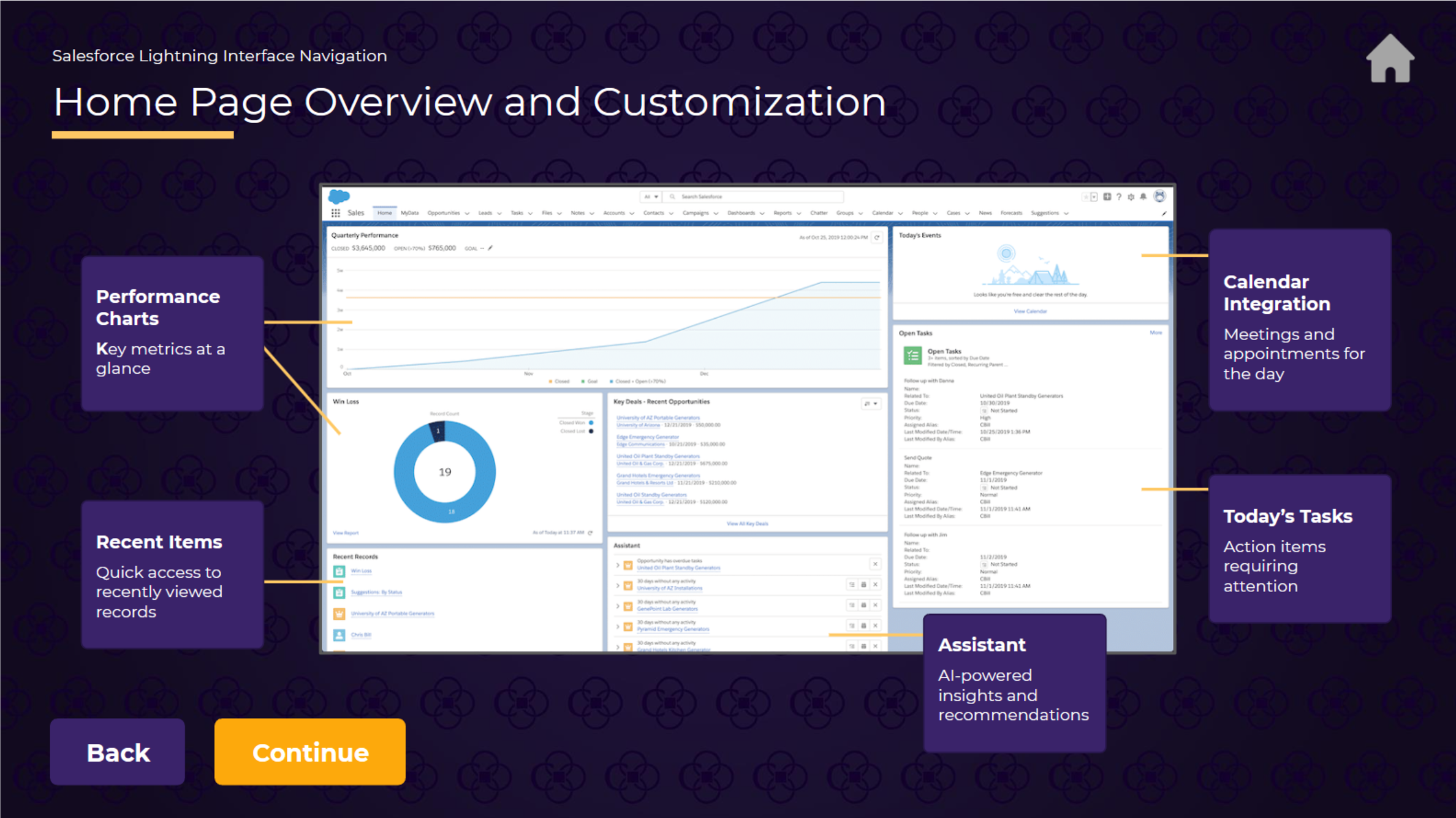The width and height of the screenshot is (1456, 818).
Task: Click the orange Continue button
Action: 310,752
